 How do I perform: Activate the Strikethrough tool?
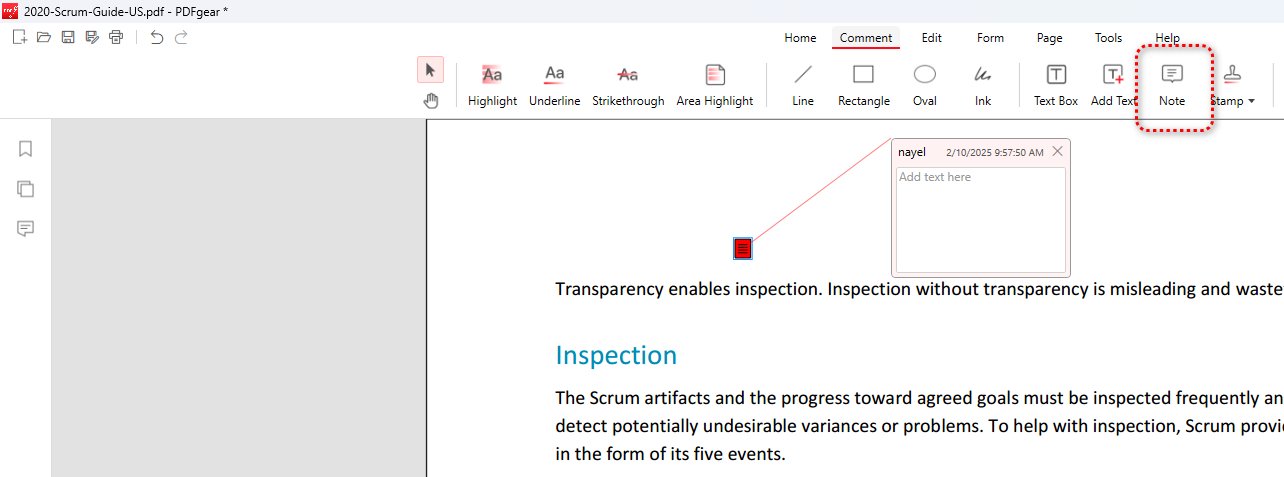[x=628, y=85]
